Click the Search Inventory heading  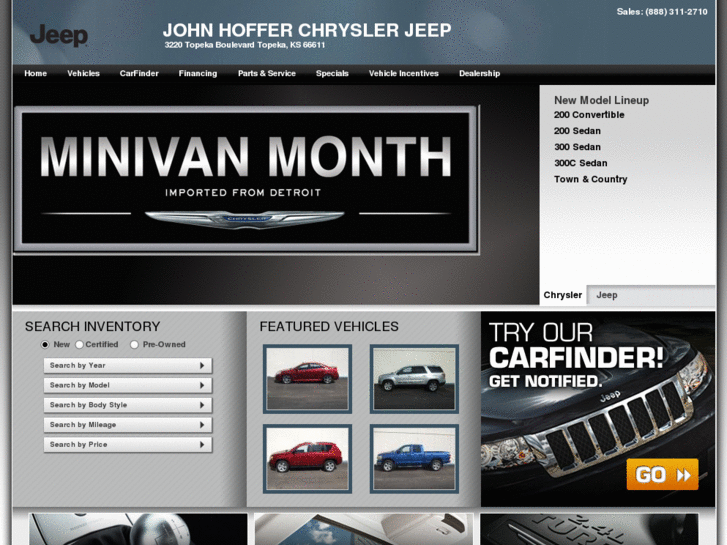(92, 327)
